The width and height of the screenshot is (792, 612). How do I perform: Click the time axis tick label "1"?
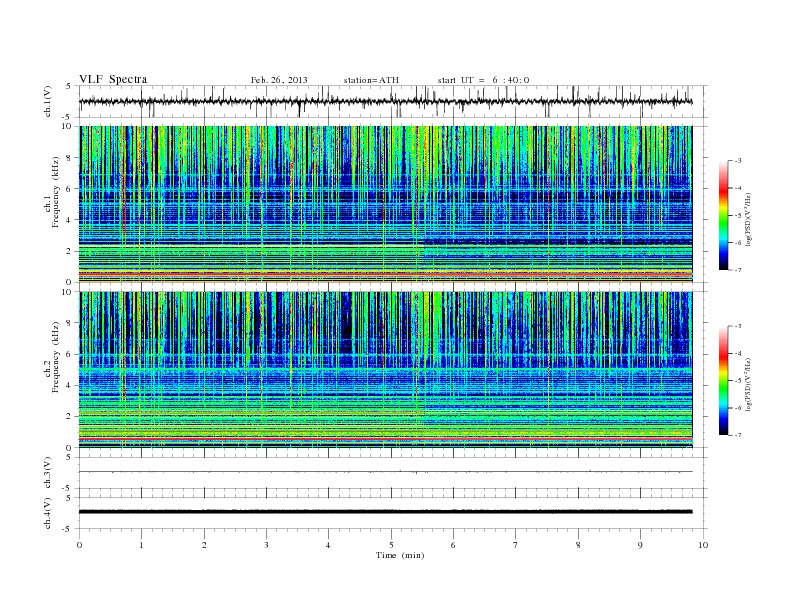coord(141,545)
